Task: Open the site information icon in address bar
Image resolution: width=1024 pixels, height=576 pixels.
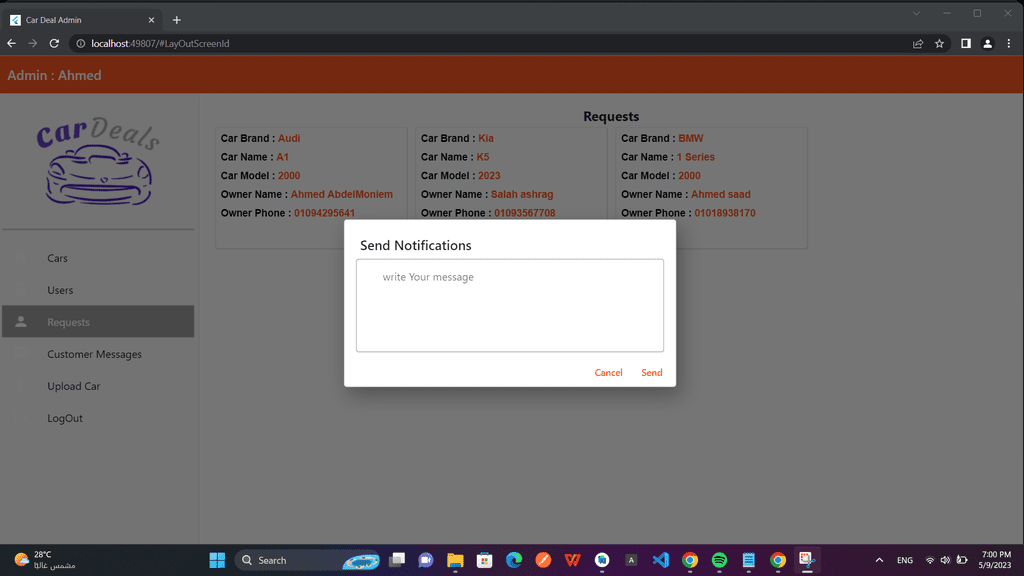Action: (x=81, y=44)
